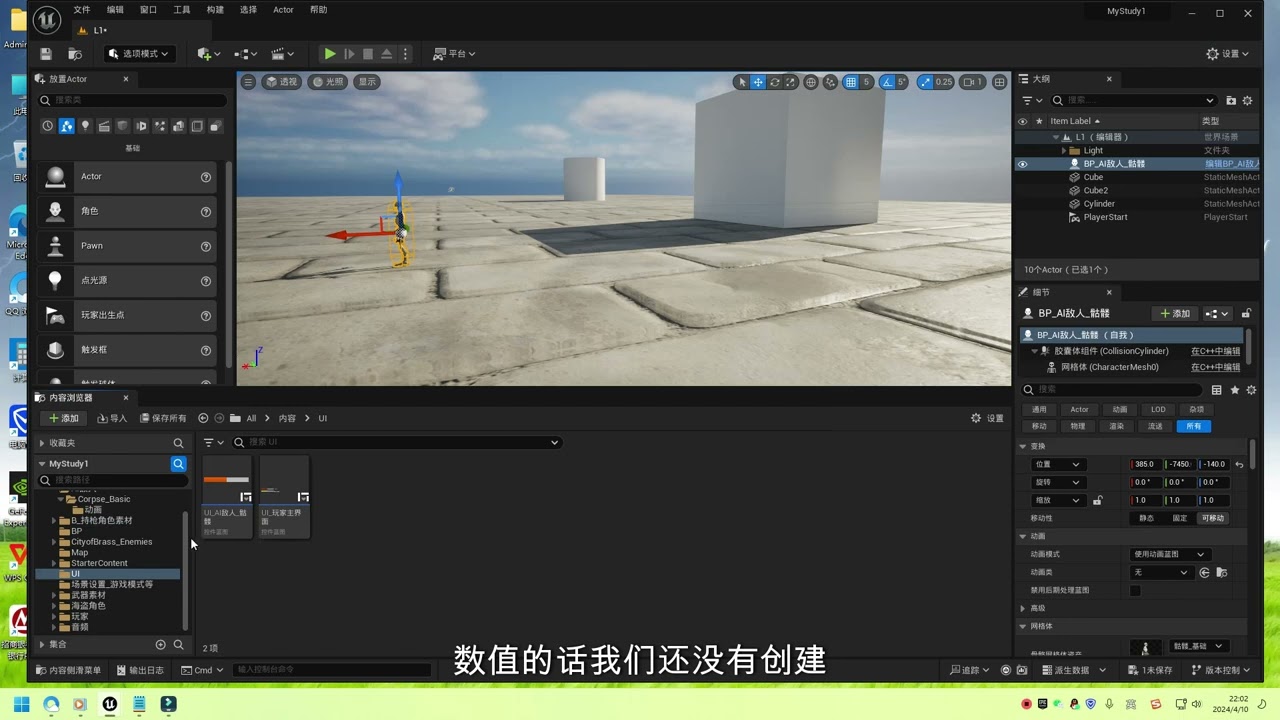The width and height of the screenshot is (1280, 720).
Task: Toggle the Details panel lock icon
Action: click(1246, 313)
